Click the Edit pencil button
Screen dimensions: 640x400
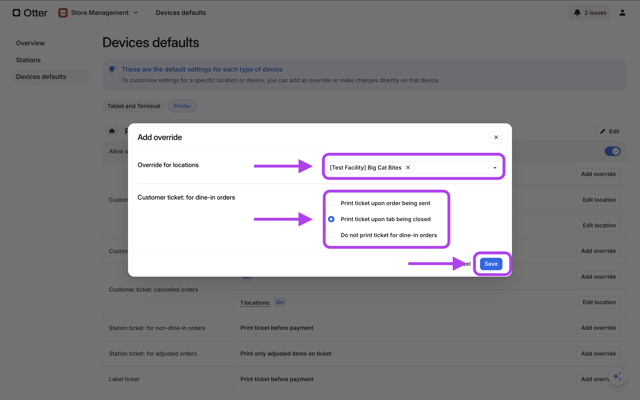(609, 131)
